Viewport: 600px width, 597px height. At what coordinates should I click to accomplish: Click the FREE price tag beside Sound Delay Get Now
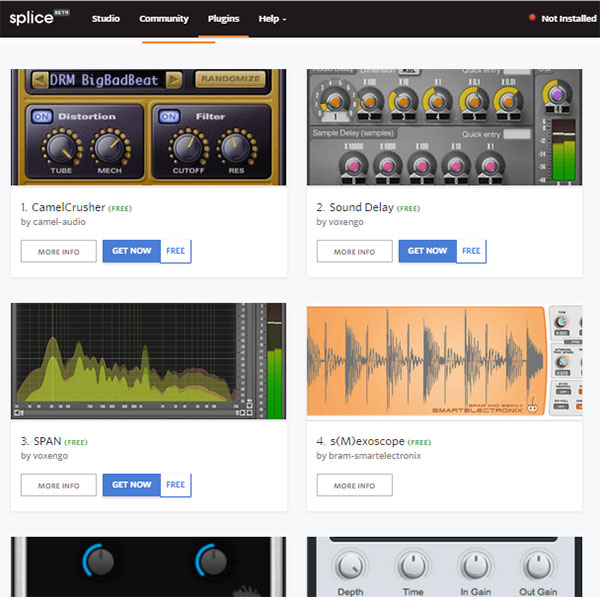click(x=471, y=251)
